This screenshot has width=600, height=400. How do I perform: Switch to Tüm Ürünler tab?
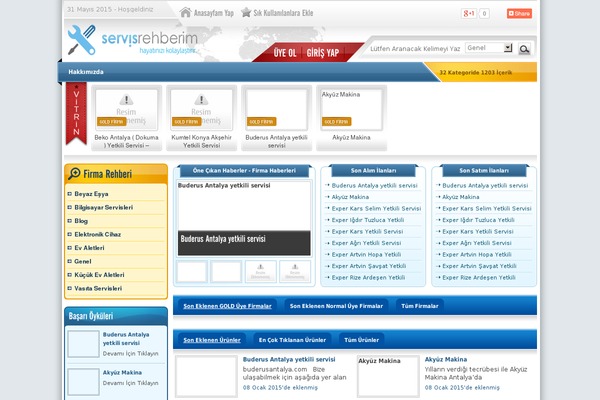click(361, 340)
